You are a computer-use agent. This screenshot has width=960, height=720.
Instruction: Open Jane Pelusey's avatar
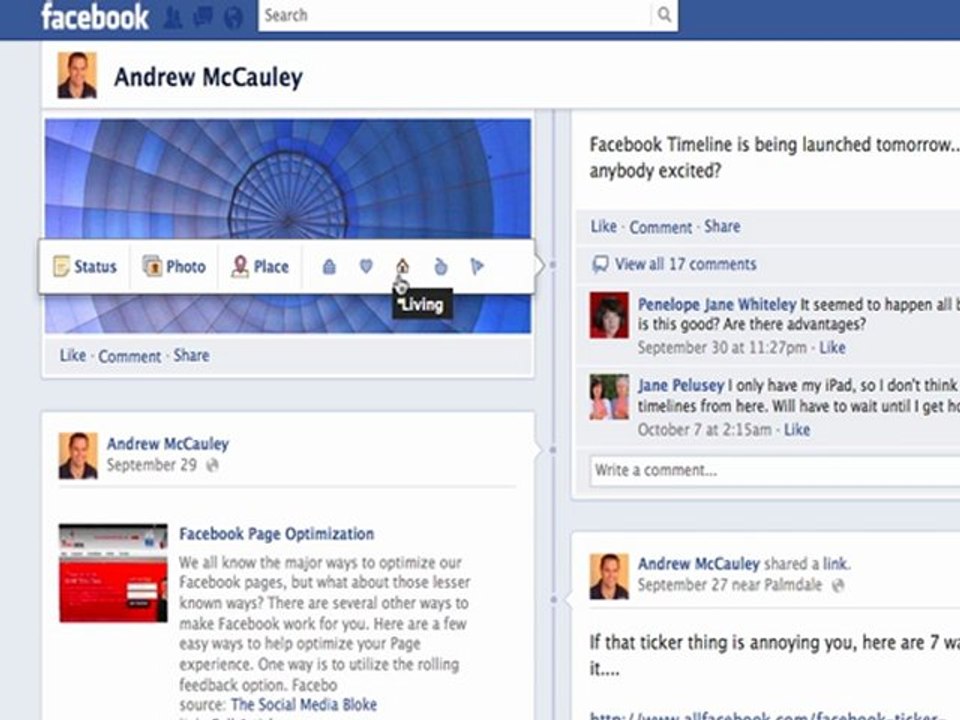(x=609, y=397)
